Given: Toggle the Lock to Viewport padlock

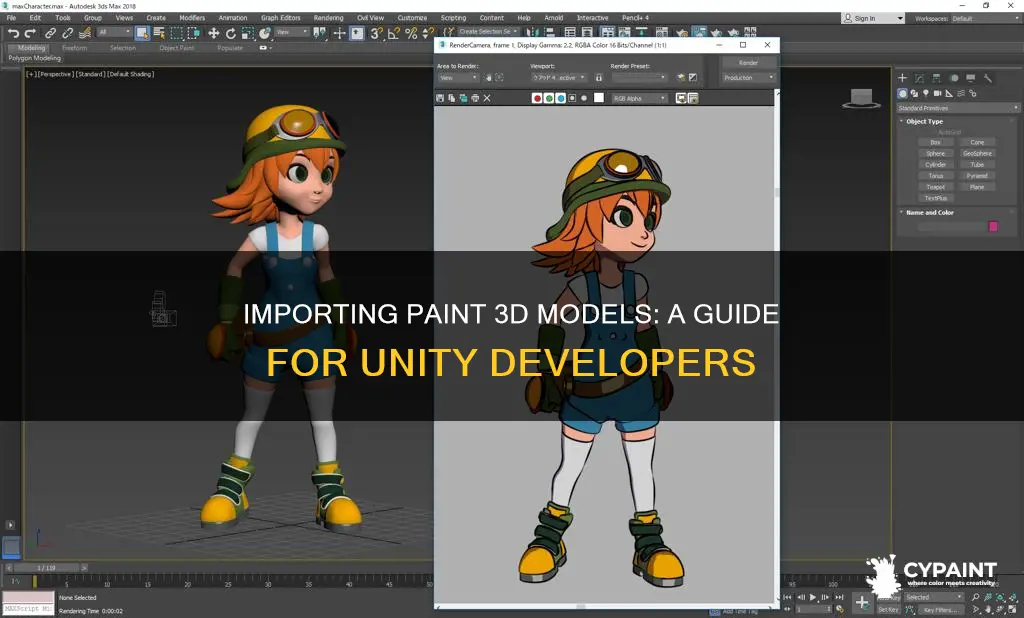Looking at the screenshot, I should (599, 78).
